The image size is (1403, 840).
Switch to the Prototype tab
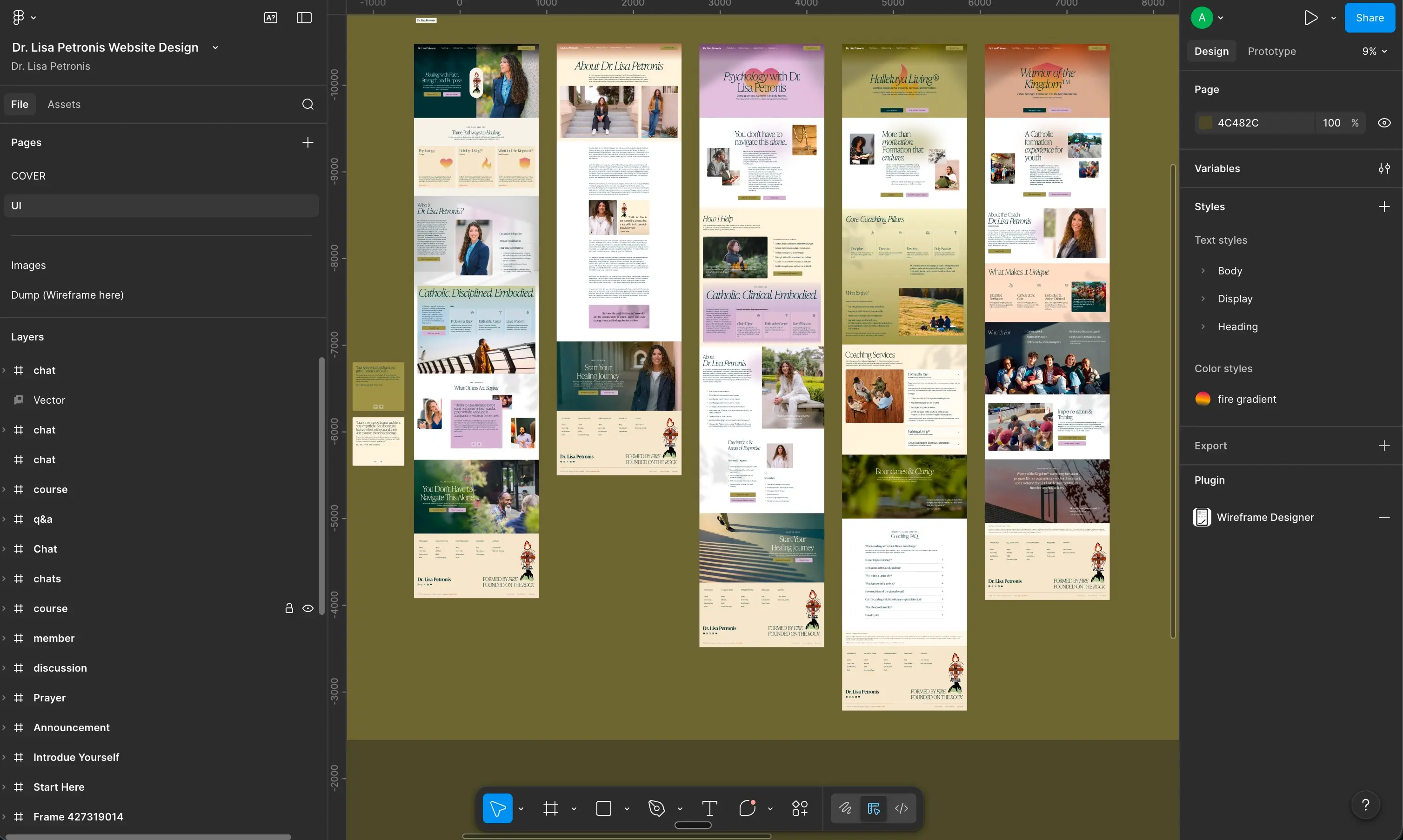tap(1272, 51)
